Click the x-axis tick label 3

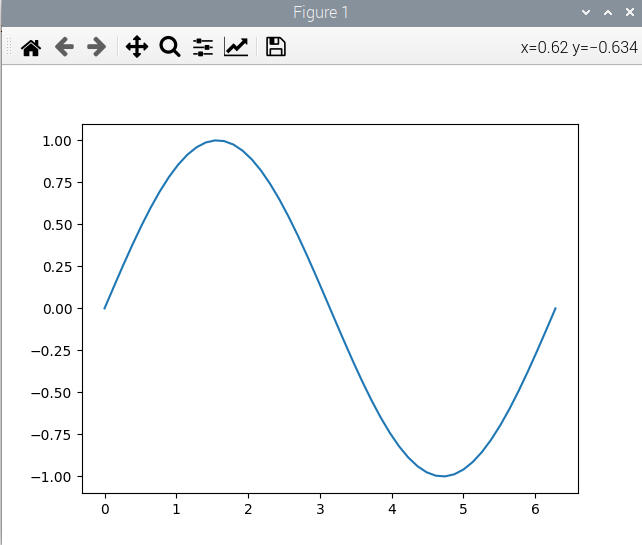point(320,510)
